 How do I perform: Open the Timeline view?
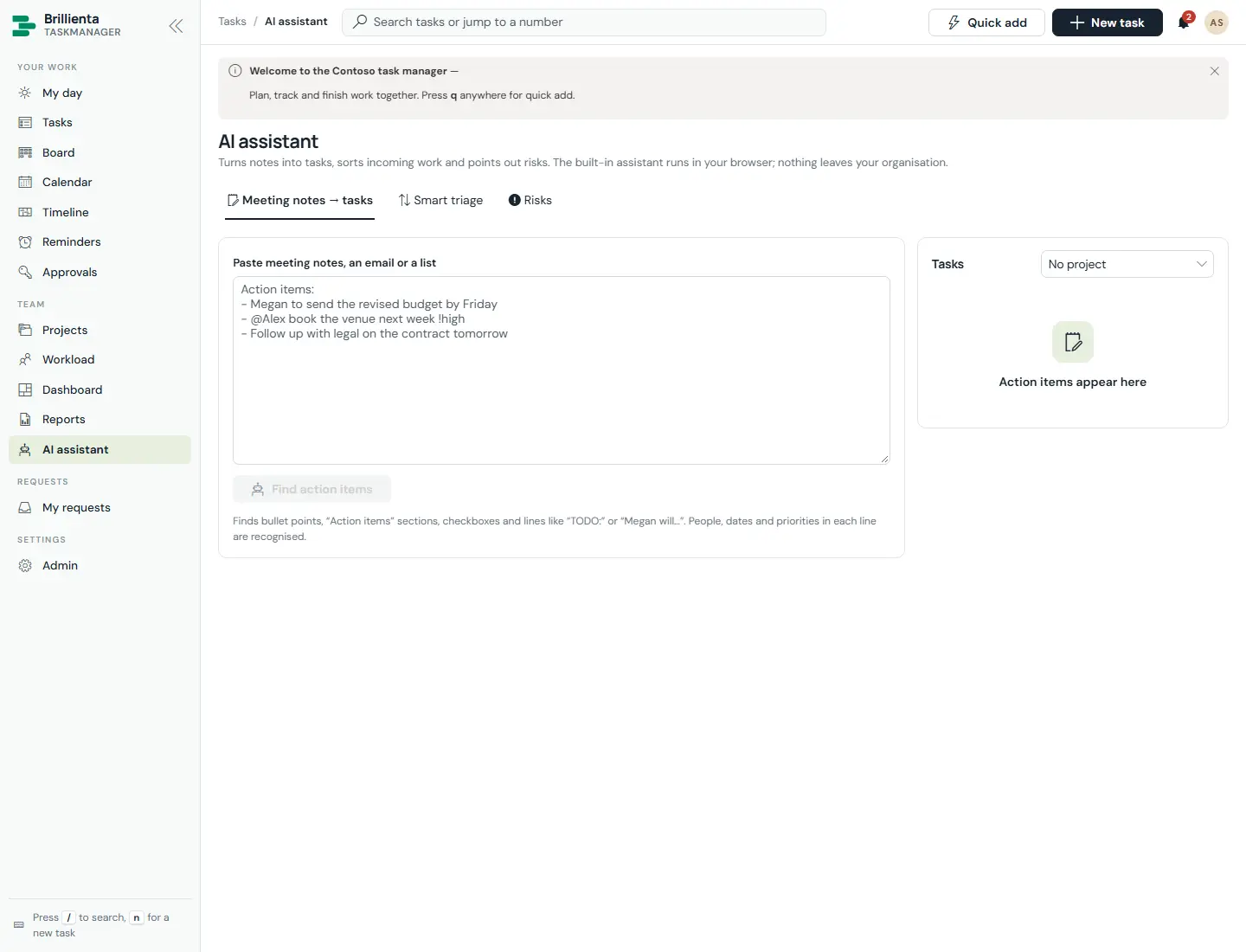pos(100,212)
